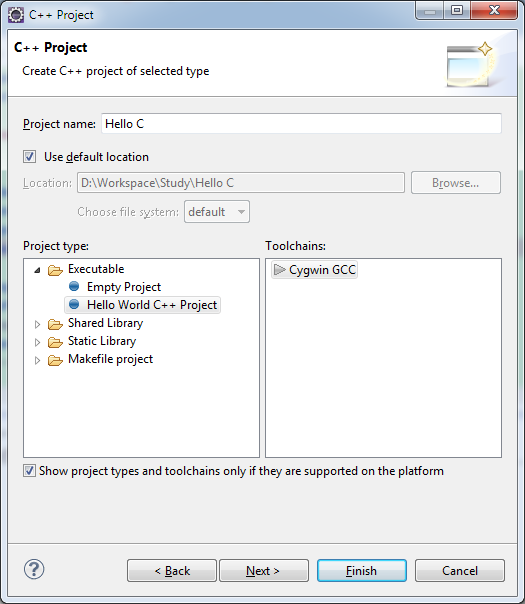
Task: Uncheck Use default location checkbox
Action: pyautogui.click(x=30, y=157)
